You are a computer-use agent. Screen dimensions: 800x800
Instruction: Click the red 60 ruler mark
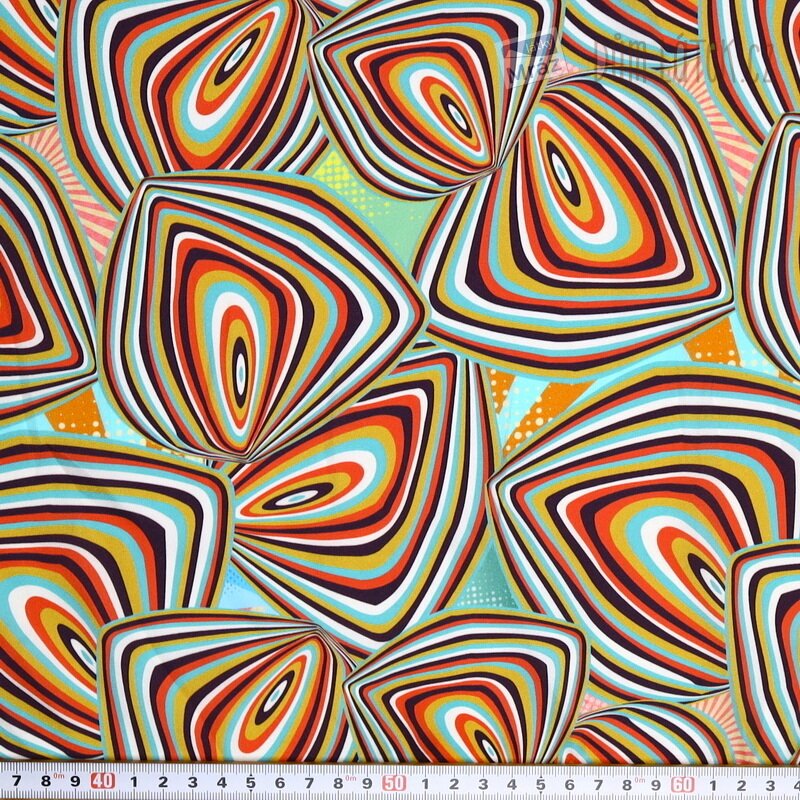click(684, 781)
